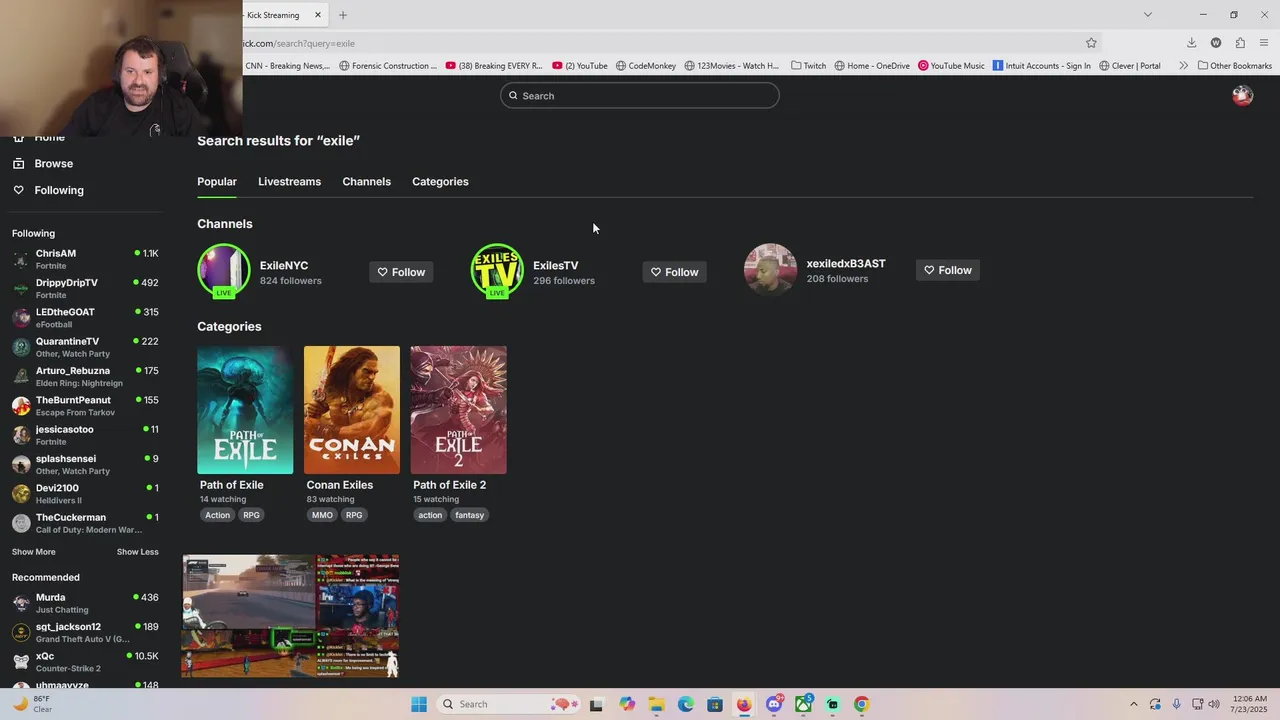Open Copilot from the taskbar

627,704
